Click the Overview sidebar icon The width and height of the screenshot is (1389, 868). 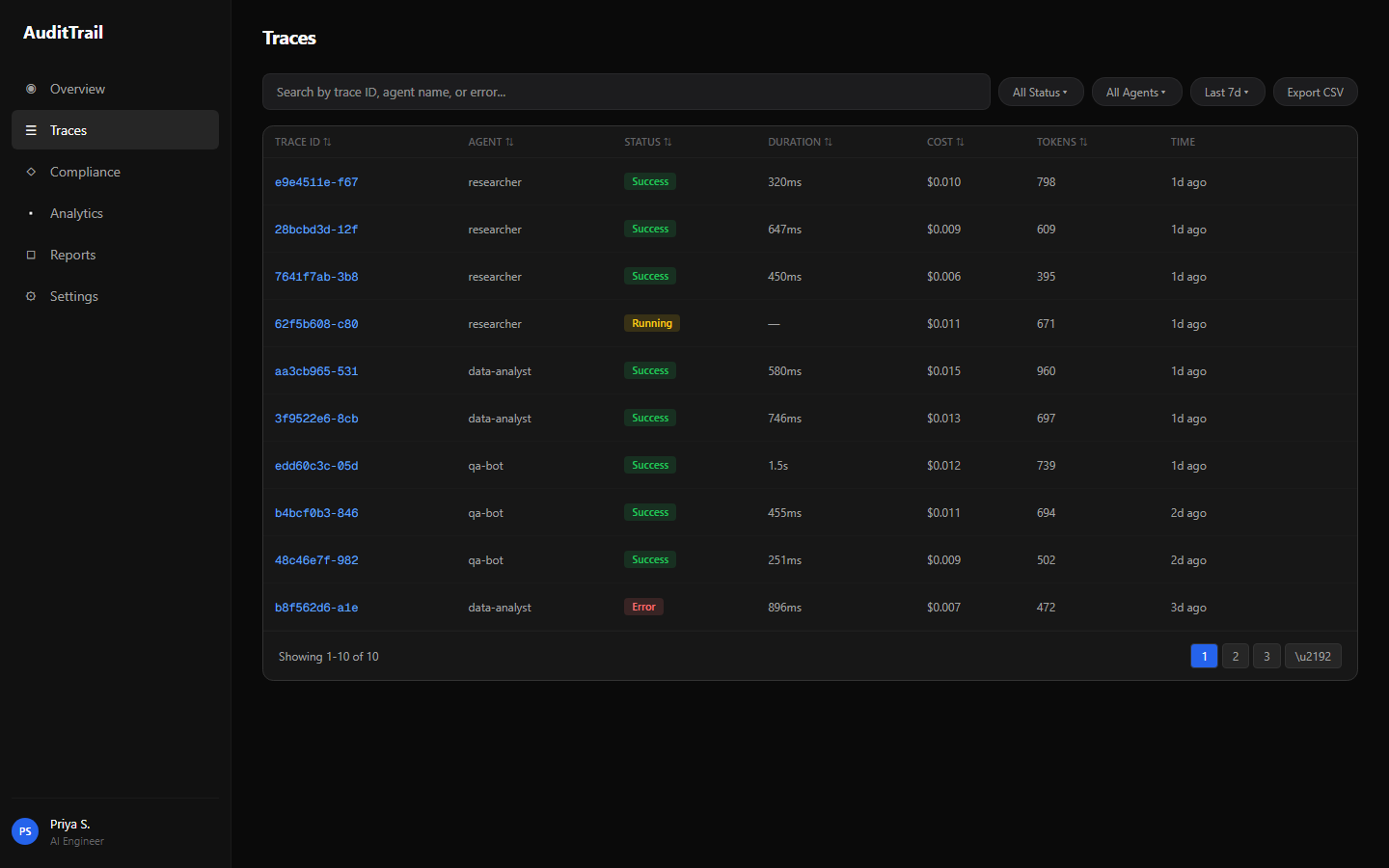31,89
